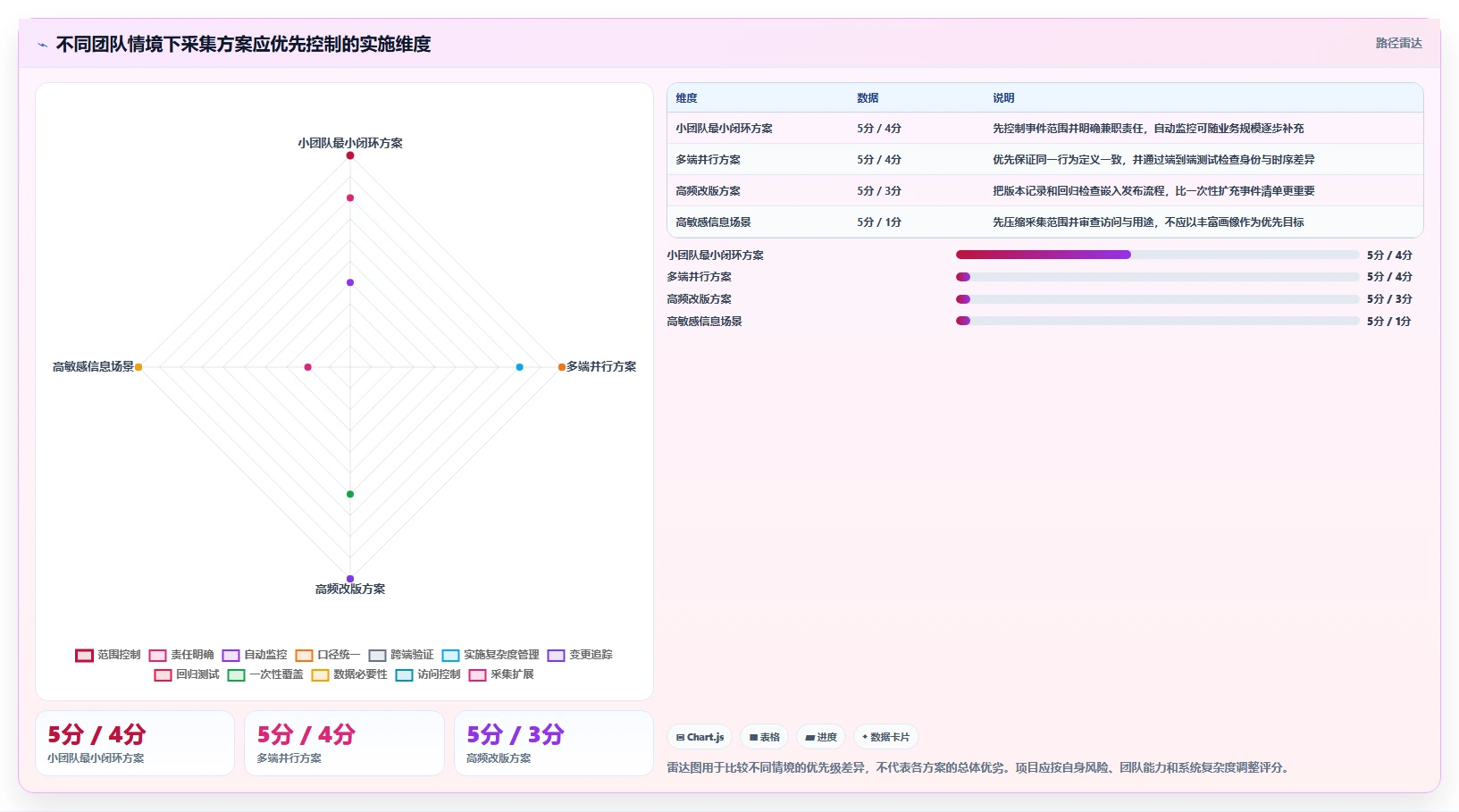The image size is (1459, 812).
Task: Click the description starting 先压缩采集范围
Action: point(1148,222)
